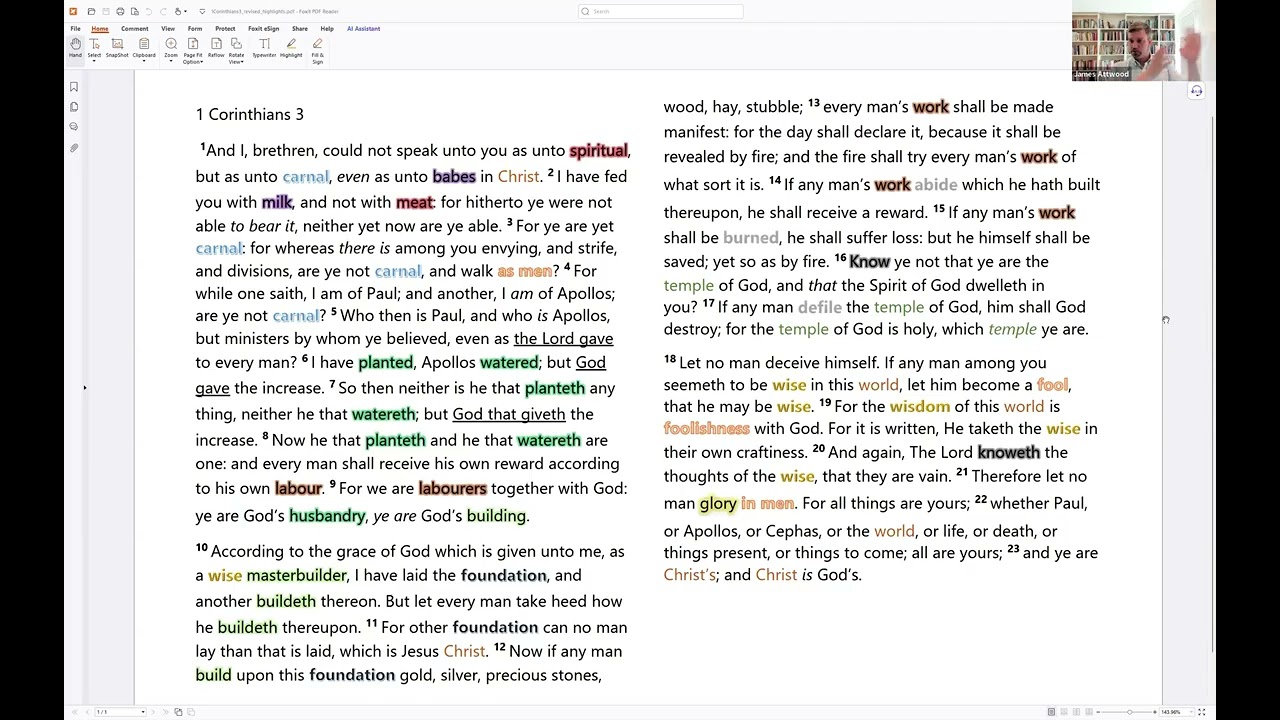Switch to the Comment tab
Viewport: 1280px width, 720px height.
pyautogui.click(x=135, y=29)
